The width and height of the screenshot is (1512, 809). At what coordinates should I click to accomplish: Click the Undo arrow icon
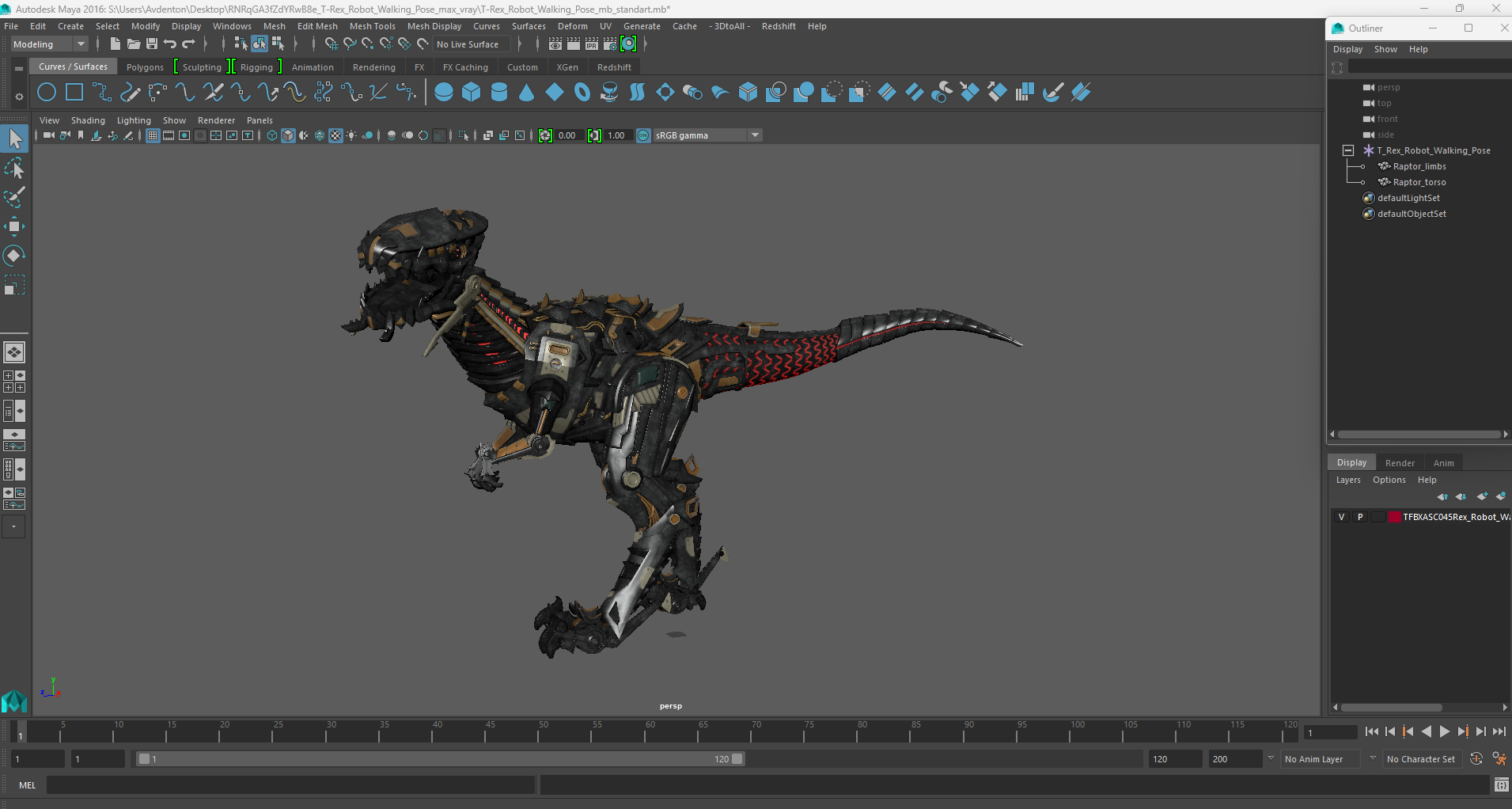[170, 44]
